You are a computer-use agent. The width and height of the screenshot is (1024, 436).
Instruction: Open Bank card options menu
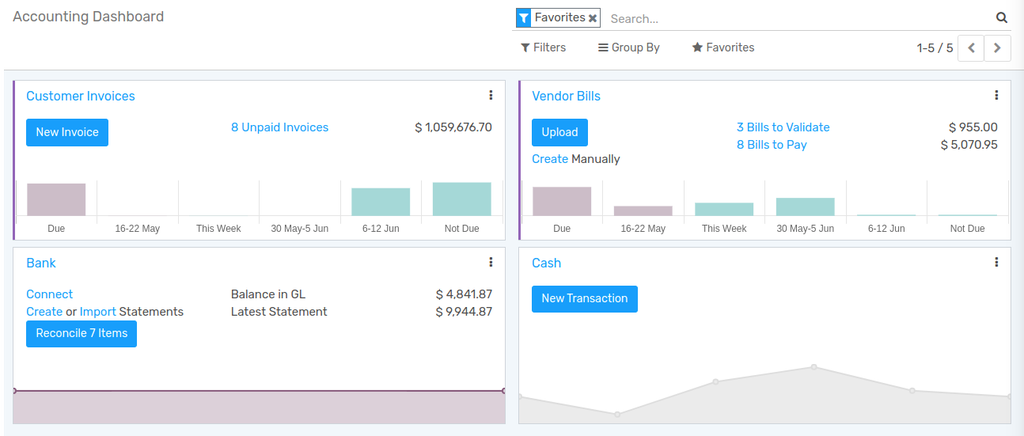(x=491, y=263)
